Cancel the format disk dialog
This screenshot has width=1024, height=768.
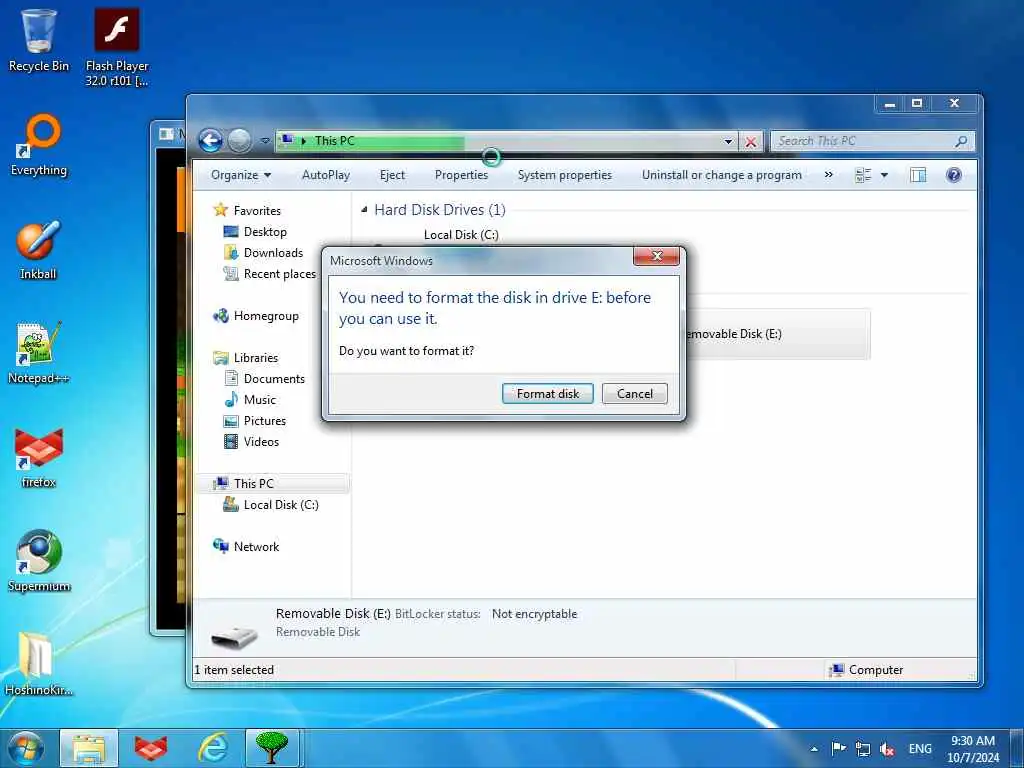pos(634,394)
